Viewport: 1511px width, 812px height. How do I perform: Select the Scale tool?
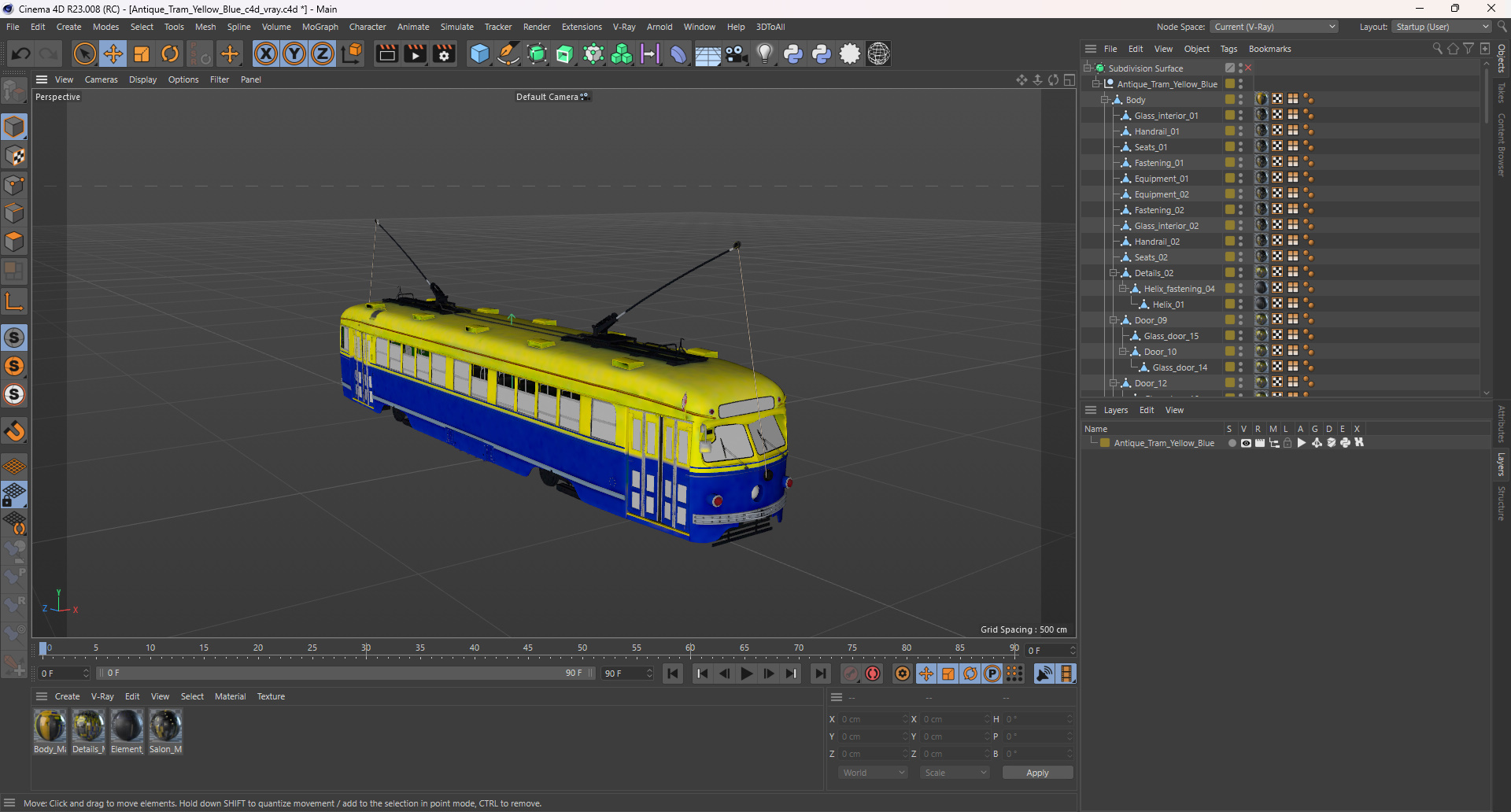[x=142, y=54]
